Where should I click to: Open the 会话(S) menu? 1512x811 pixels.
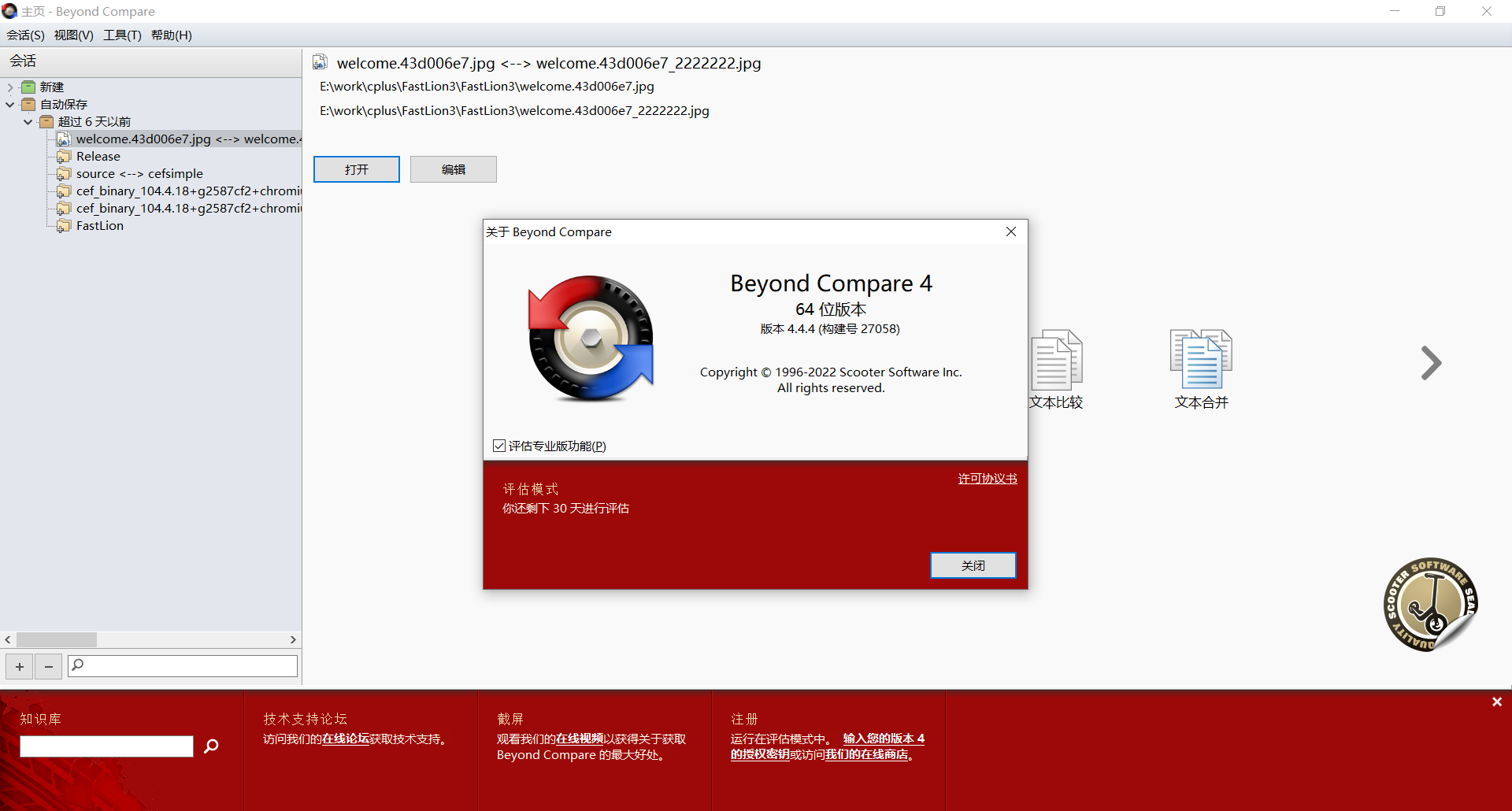point(25,35)
